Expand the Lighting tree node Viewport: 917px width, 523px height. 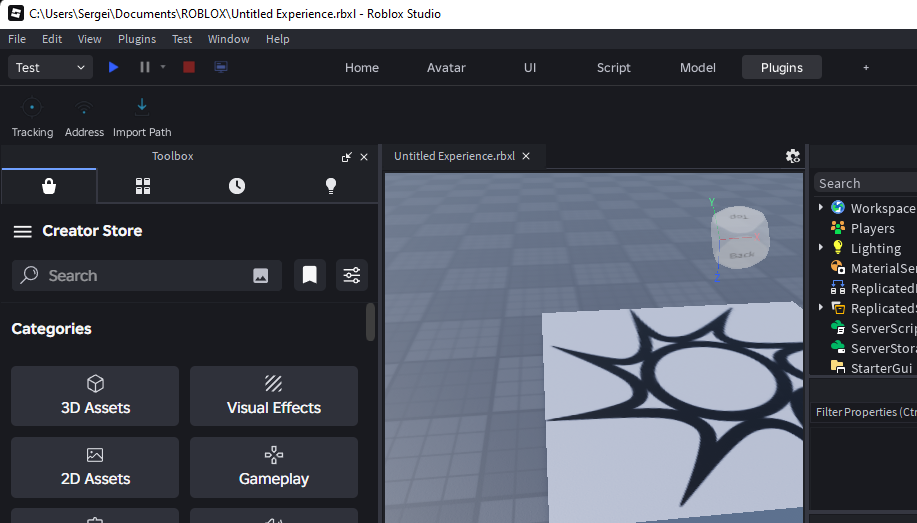pyautogui.click(x=821, y=247)
